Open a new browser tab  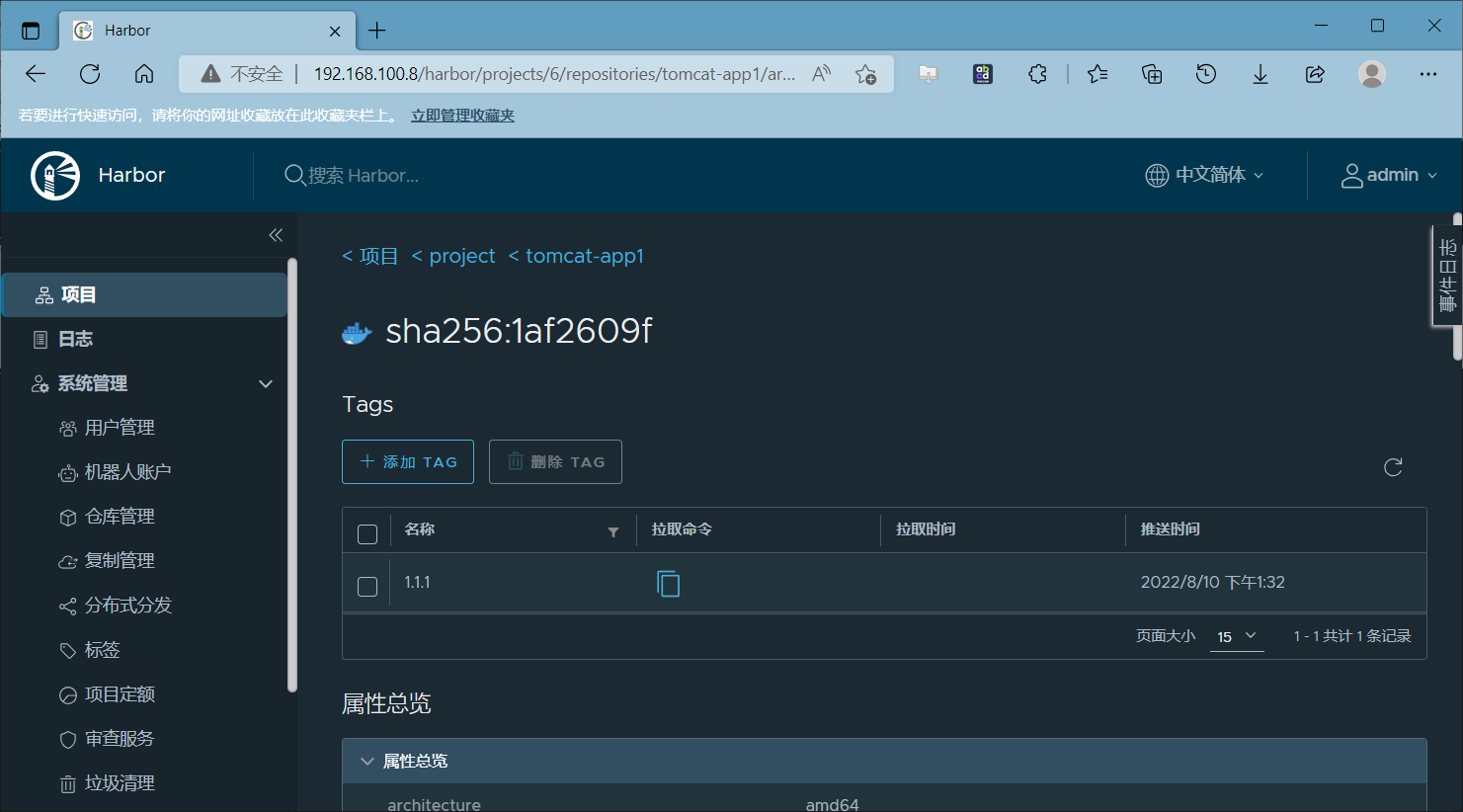(x=377, y=31)
